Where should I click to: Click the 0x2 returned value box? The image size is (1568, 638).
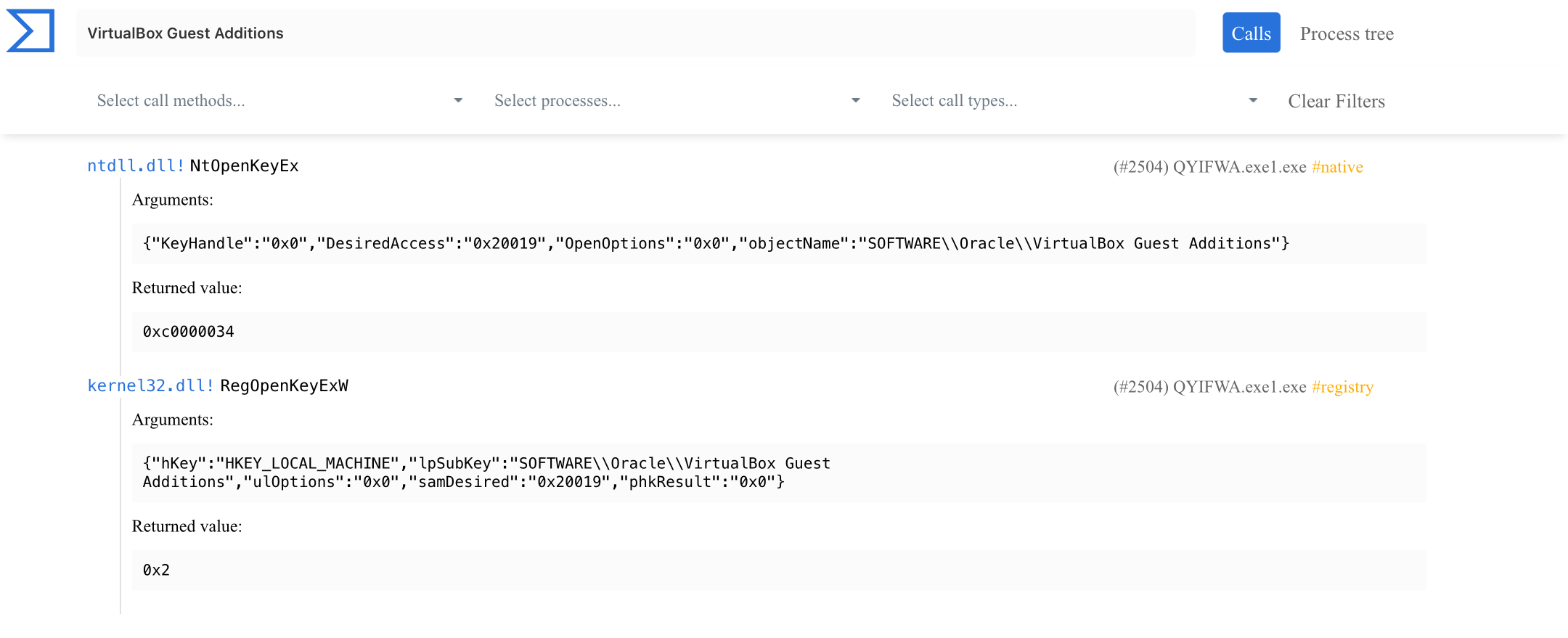778,570
